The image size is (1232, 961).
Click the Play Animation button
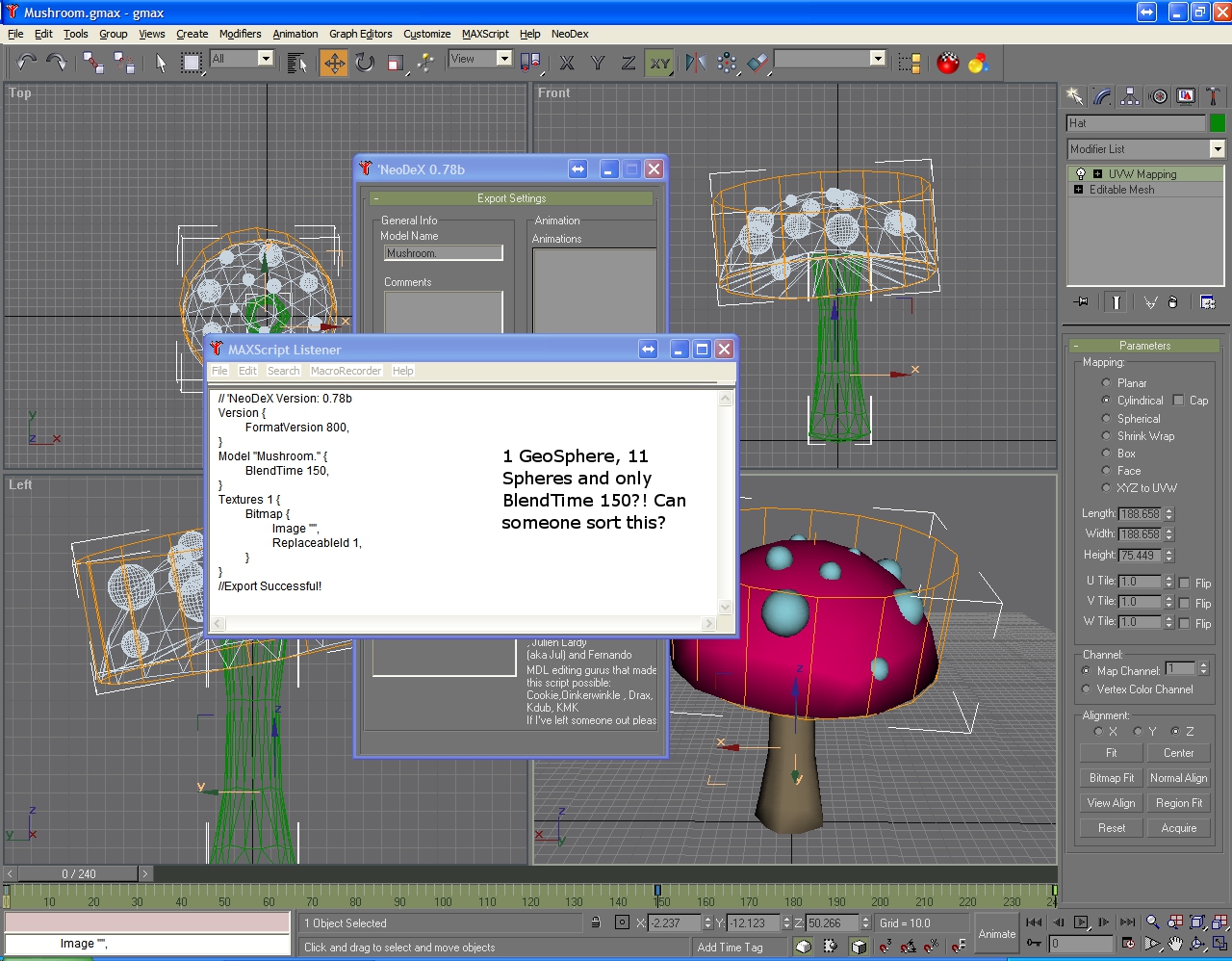pyautogui.click(x=1081, y=922)
